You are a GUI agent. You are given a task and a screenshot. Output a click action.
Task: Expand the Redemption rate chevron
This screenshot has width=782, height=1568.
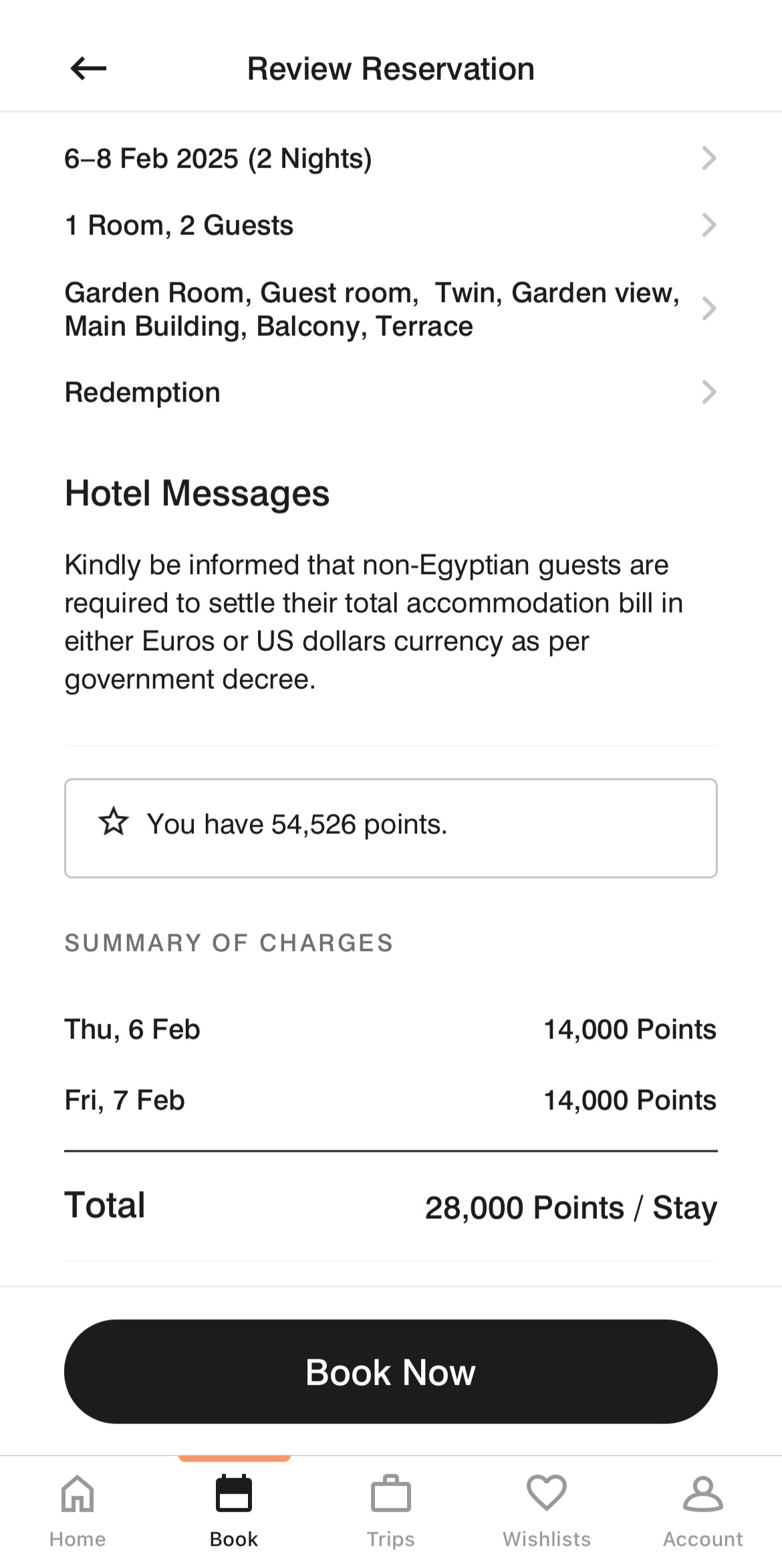(x=709, y=392)
